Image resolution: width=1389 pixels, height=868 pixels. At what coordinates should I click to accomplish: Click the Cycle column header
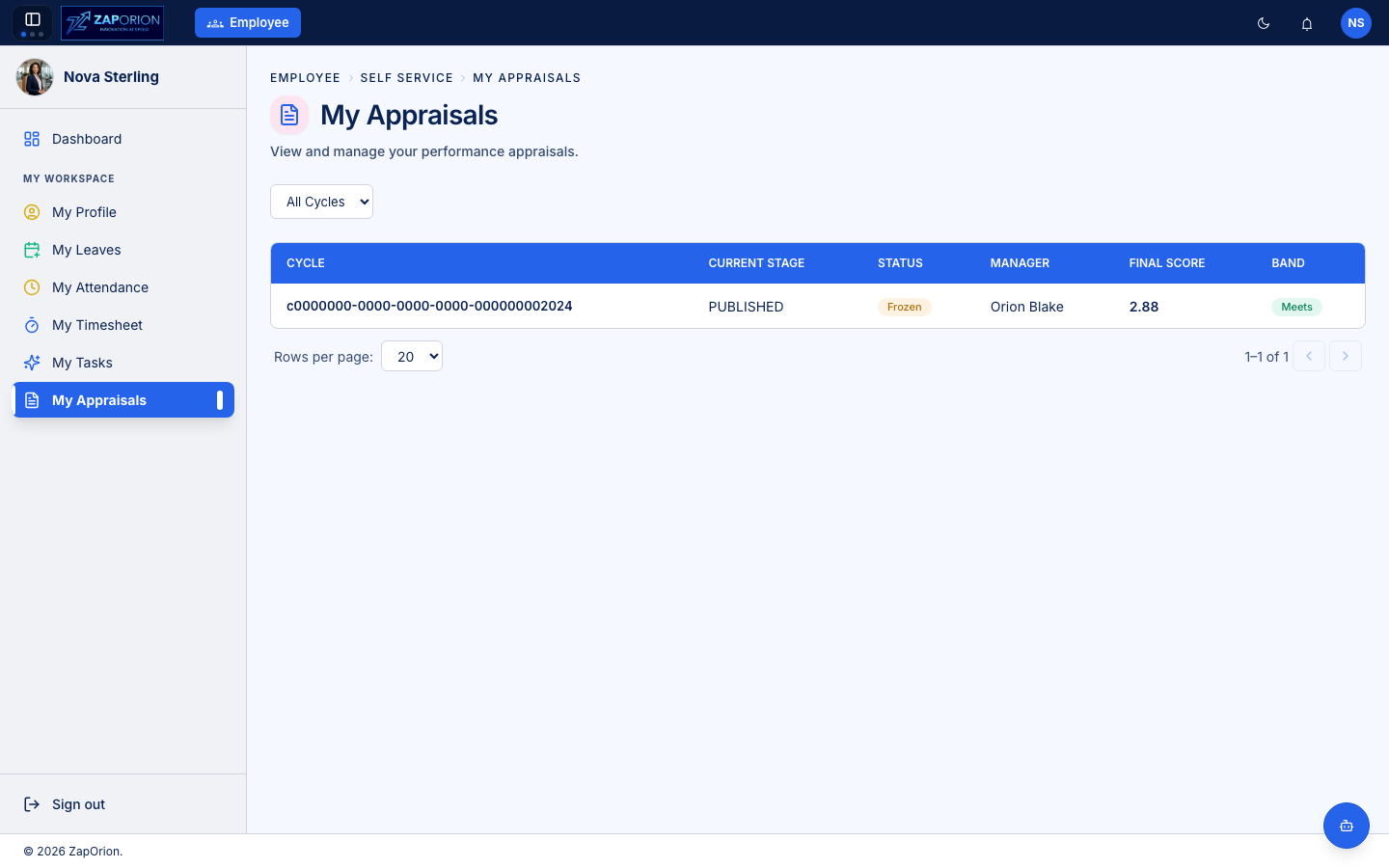point(306,263)
